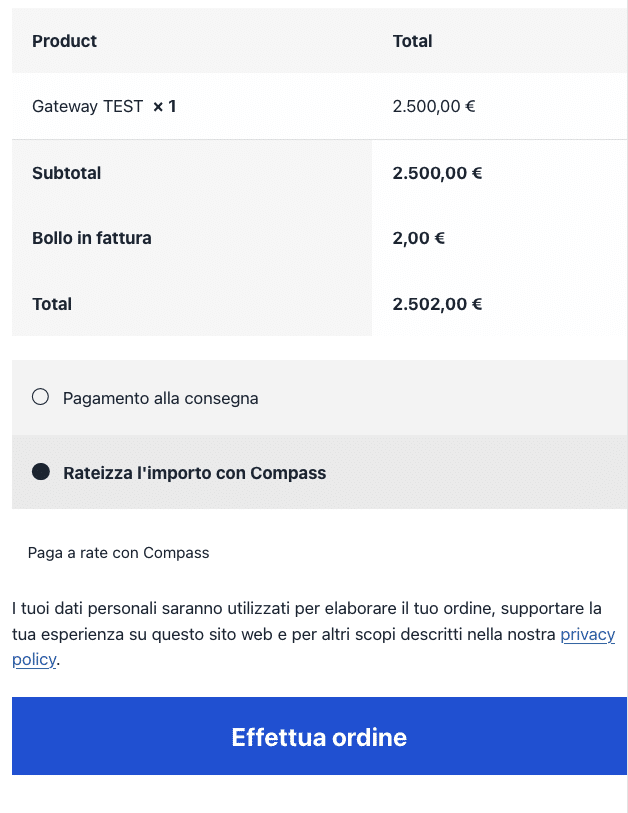This screenshot has height=813, width=628.
Task: Click the product line price 2.500,00 €
Action: 433,106
